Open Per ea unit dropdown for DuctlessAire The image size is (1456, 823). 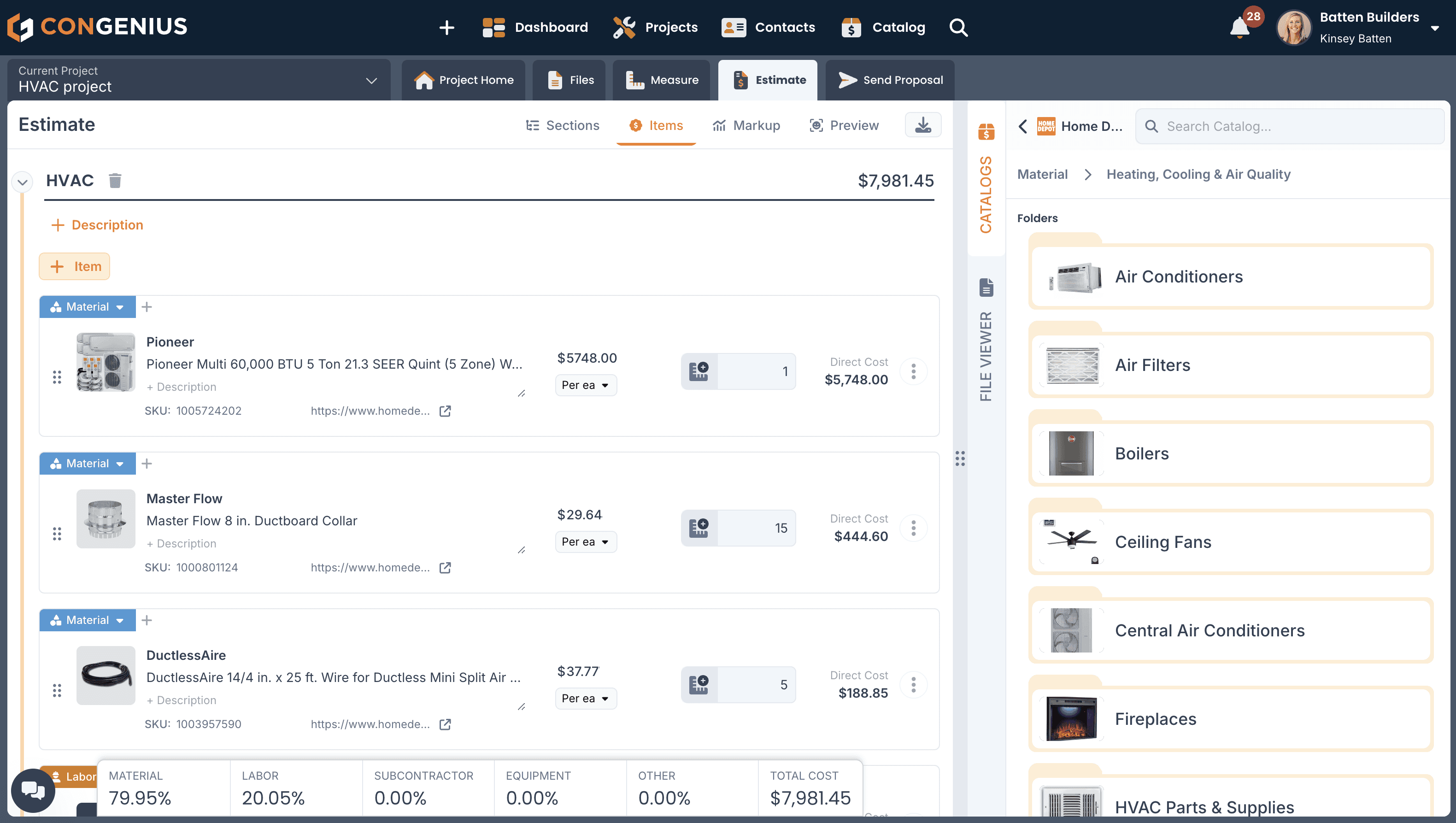(586, 698)
